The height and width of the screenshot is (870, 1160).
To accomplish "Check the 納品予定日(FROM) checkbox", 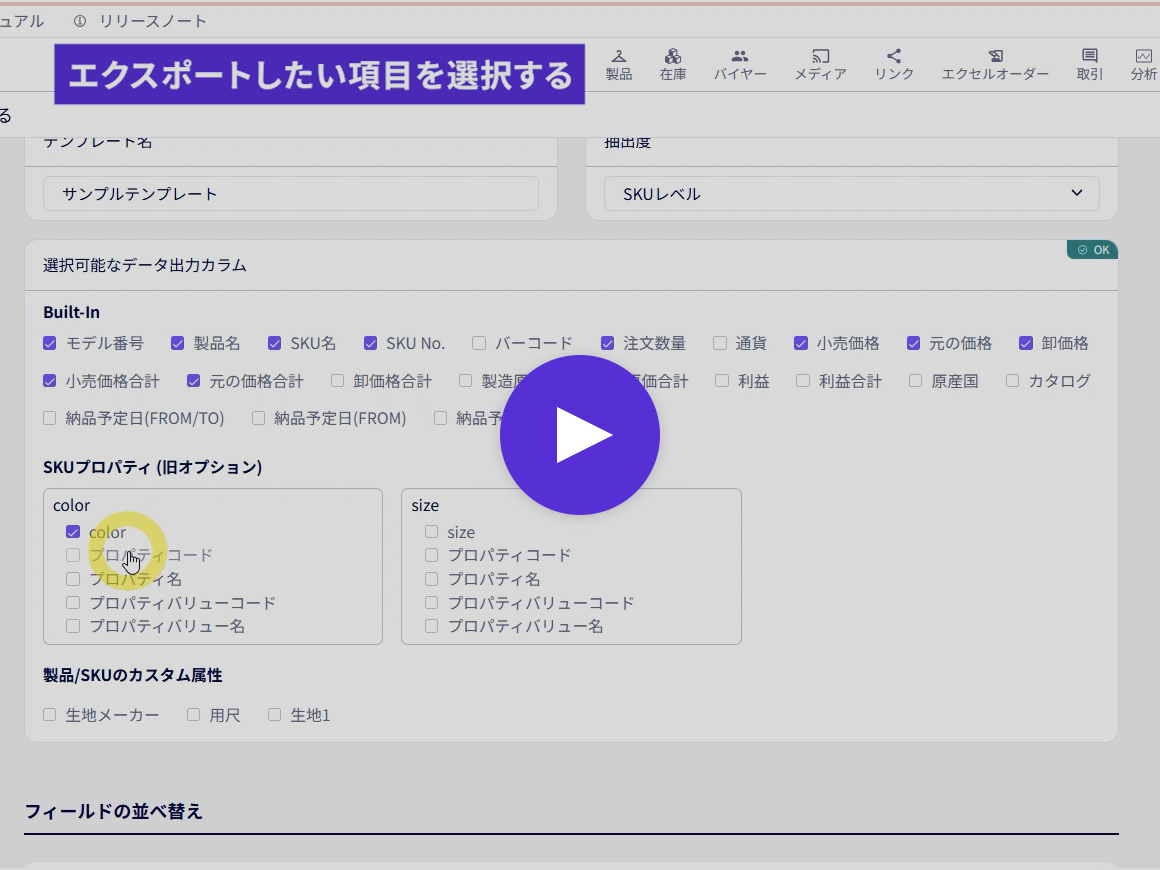I will tap(258, 419).
